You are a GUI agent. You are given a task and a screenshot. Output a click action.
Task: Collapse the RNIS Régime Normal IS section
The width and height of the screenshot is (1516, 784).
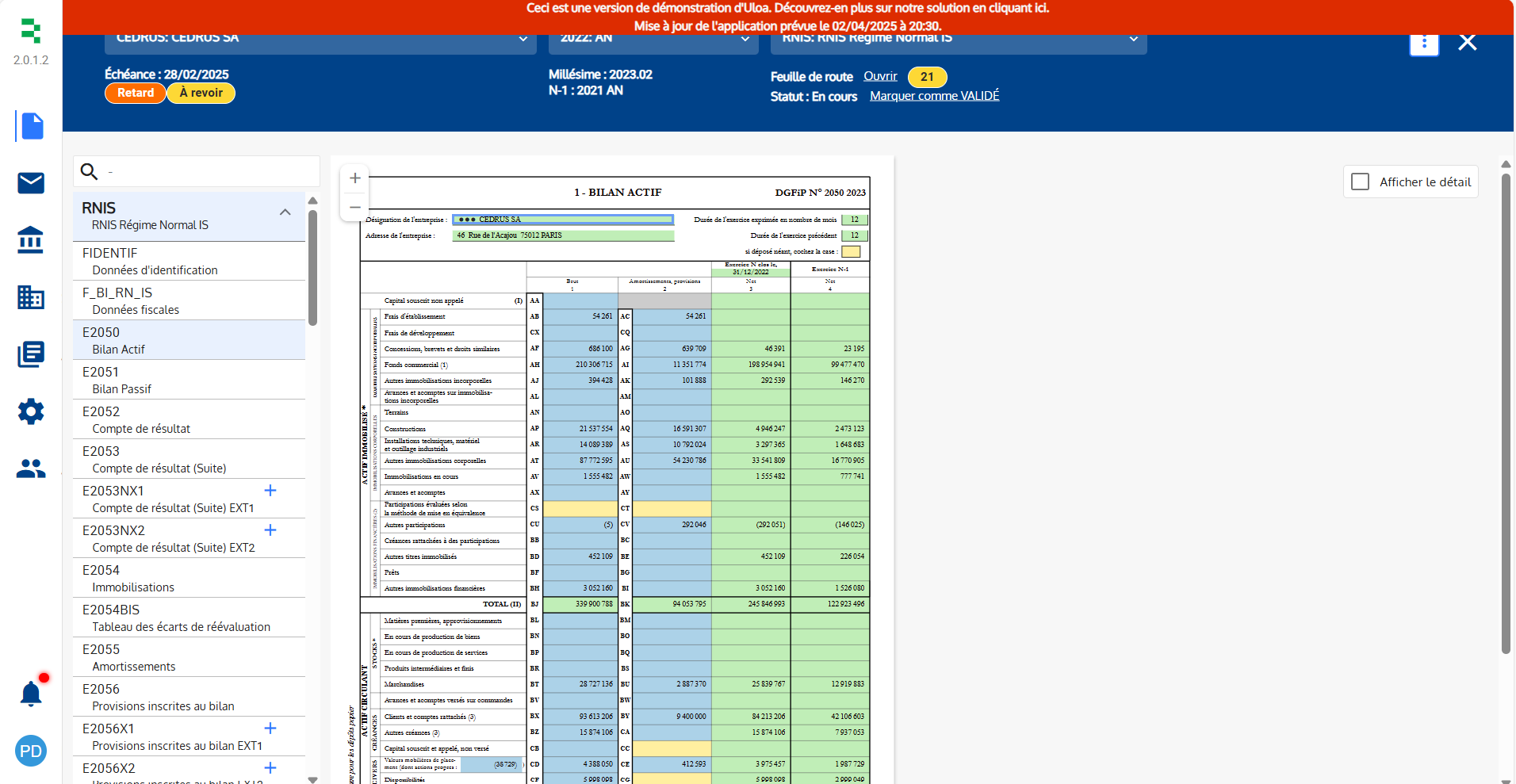[285, 212]
